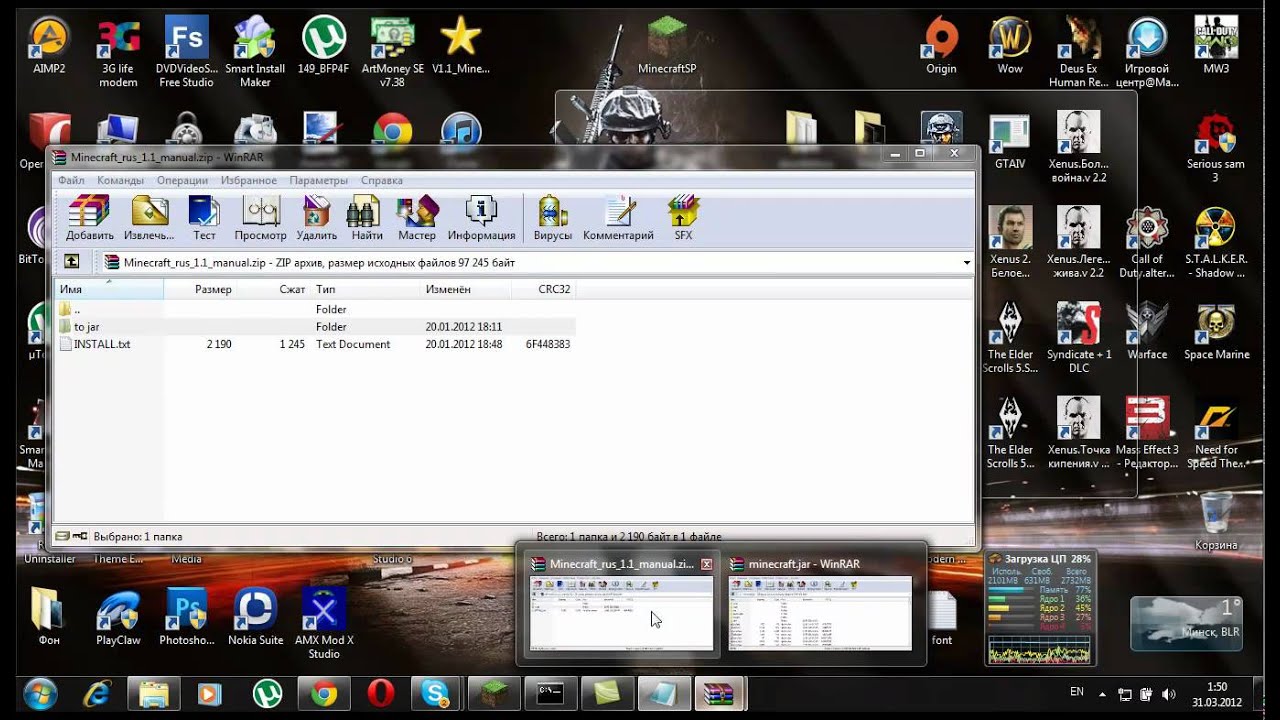Launch Internet Explorer from the taskbar
This screenshot has height=720, width=1280.
tap(96, 693)
